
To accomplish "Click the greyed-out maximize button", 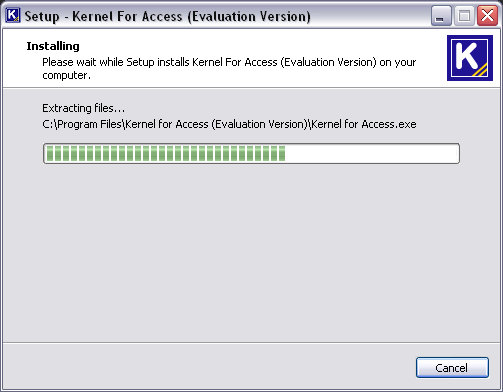I will (464, 16).
